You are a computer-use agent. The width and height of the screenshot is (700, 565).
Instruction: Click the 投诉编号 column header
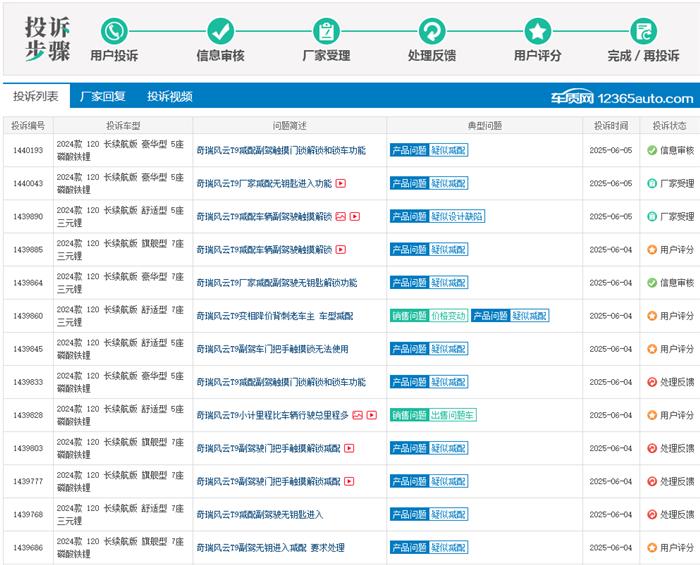click(28, 126)
